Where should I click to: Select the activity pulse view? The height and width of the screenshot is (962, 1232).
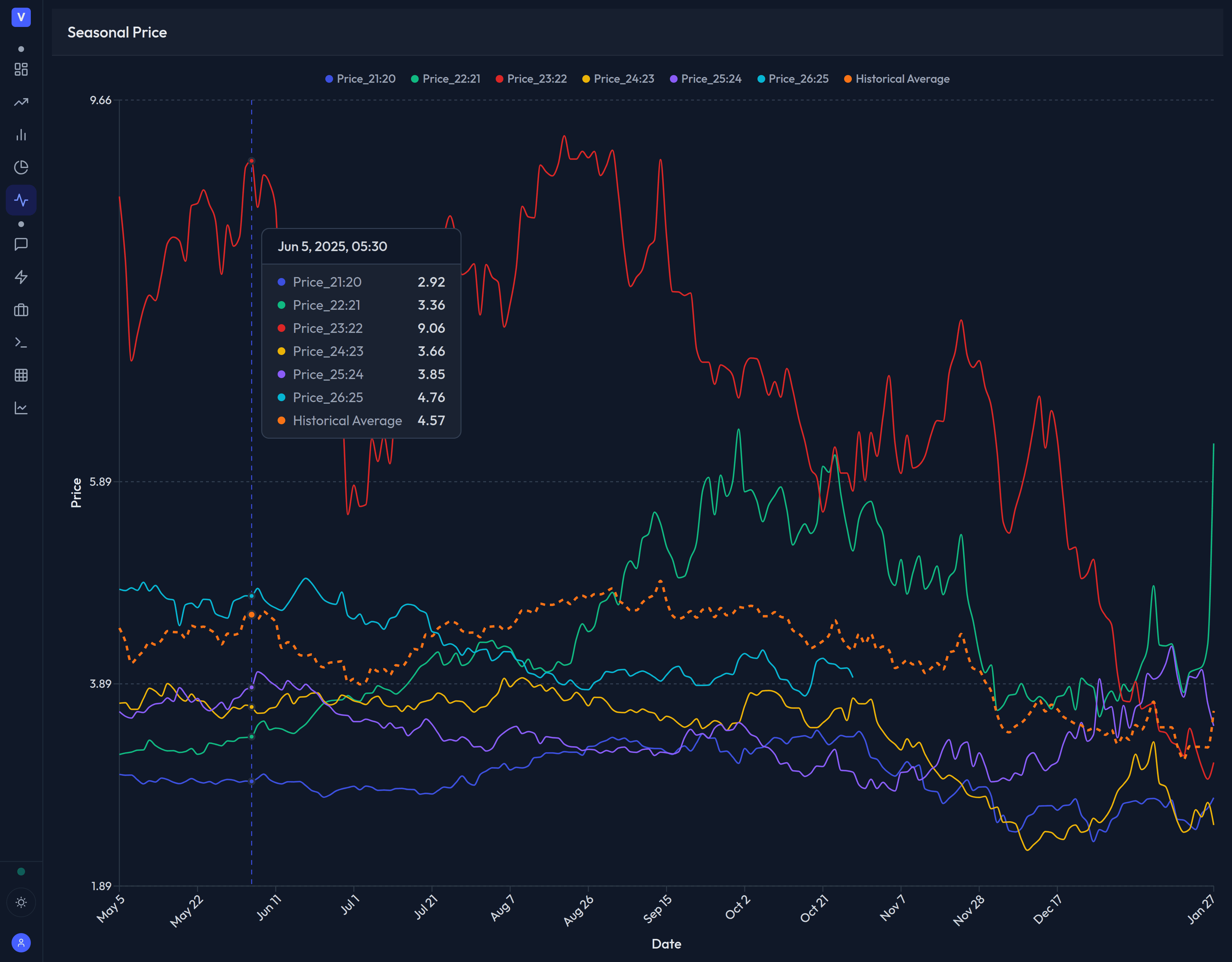pos(21,200)
